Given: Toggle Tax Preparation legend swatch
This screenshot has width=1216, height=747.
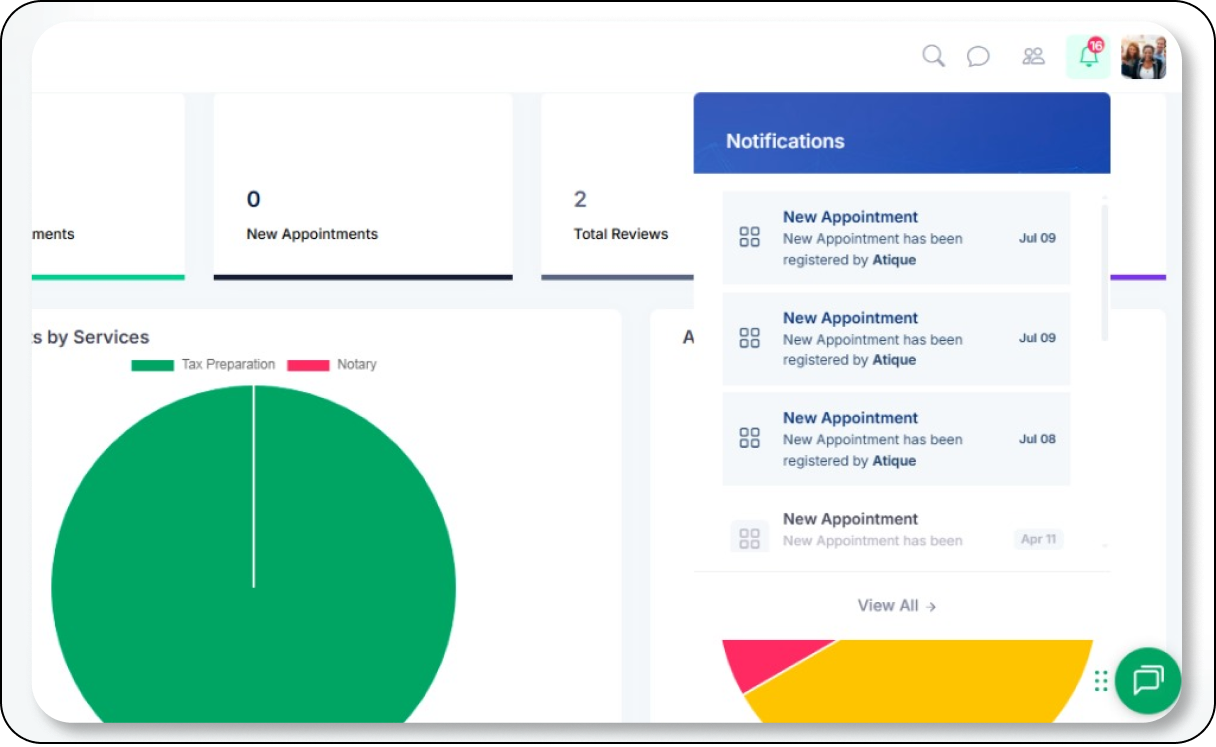Looking at the screenshot, I should tap(152, 365).
